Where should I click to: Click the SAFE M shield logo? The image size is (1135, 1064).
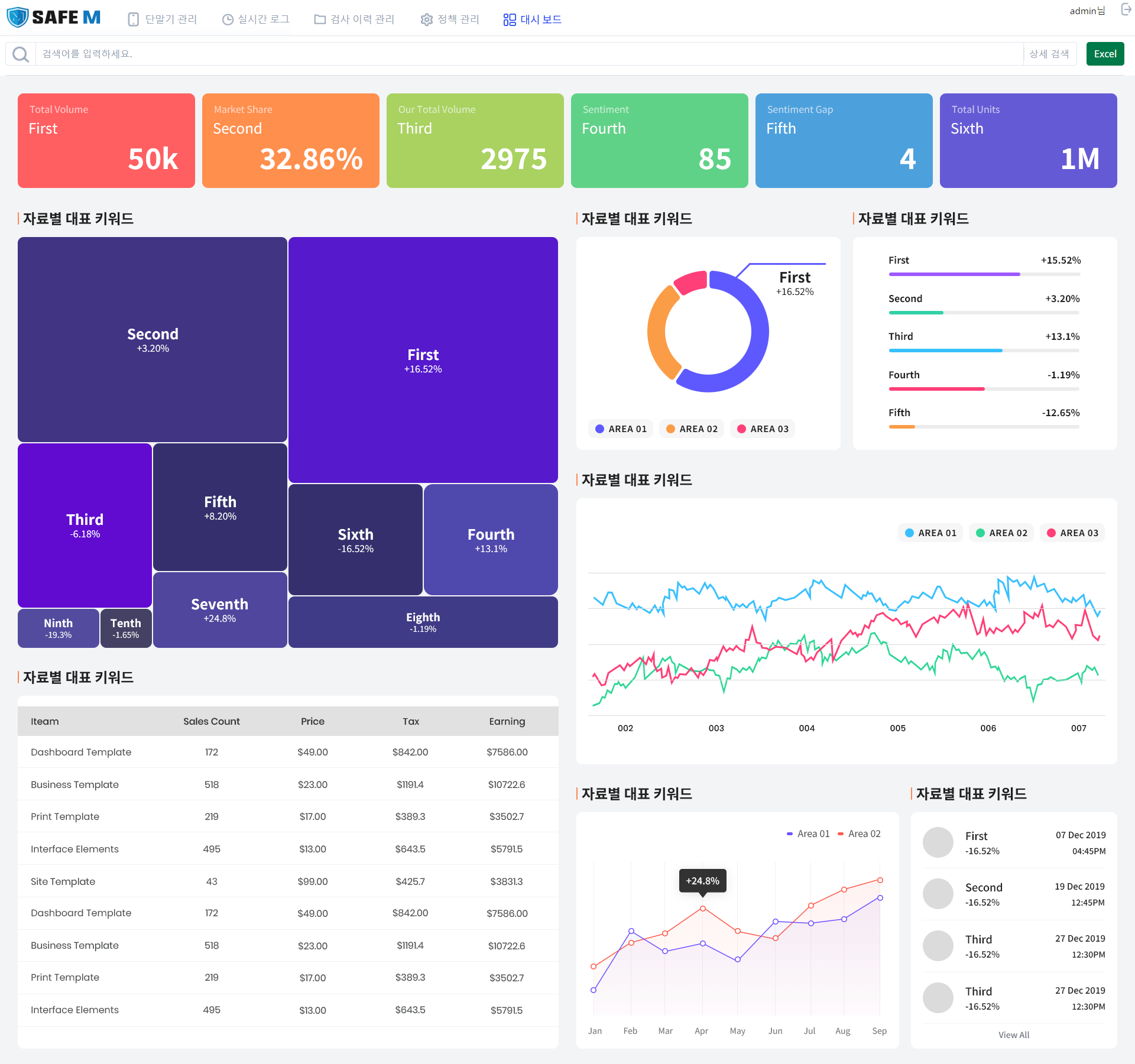pyautogui.click(x=18, y=18)
